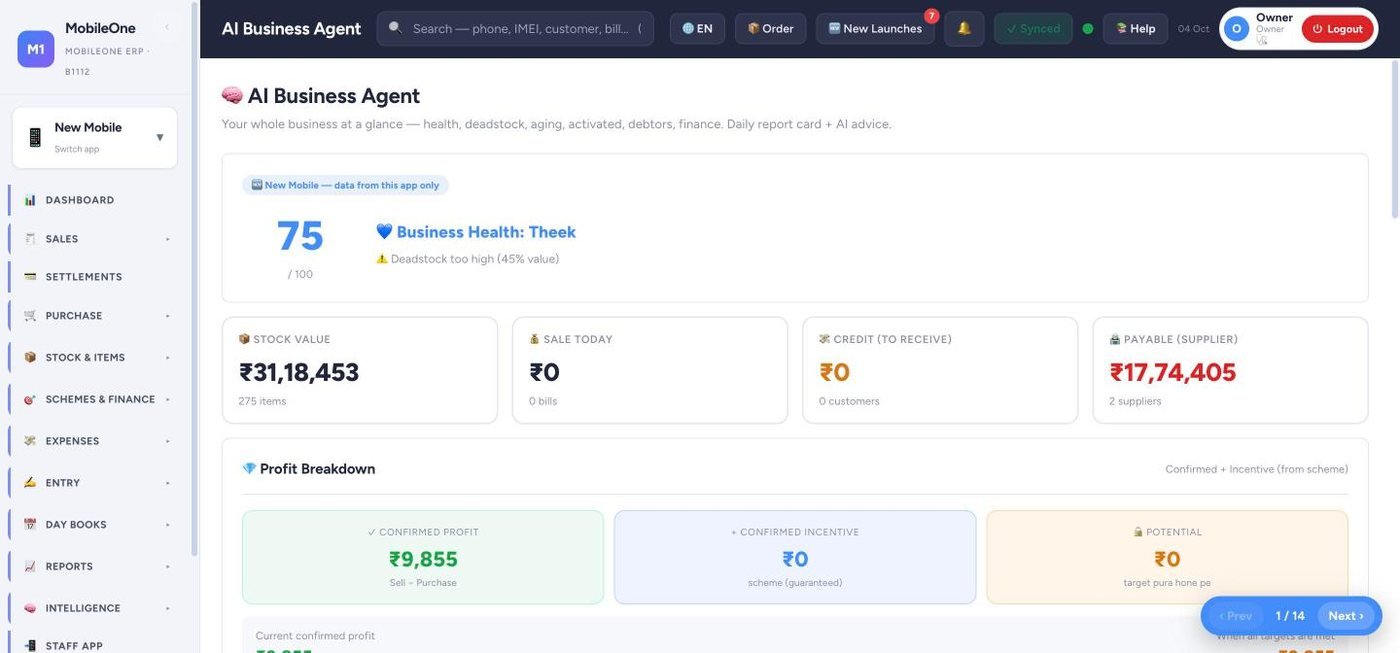The image size is (1400, 653).
Task: Expand the Sales submenu arrow
Action: point(168,239)
